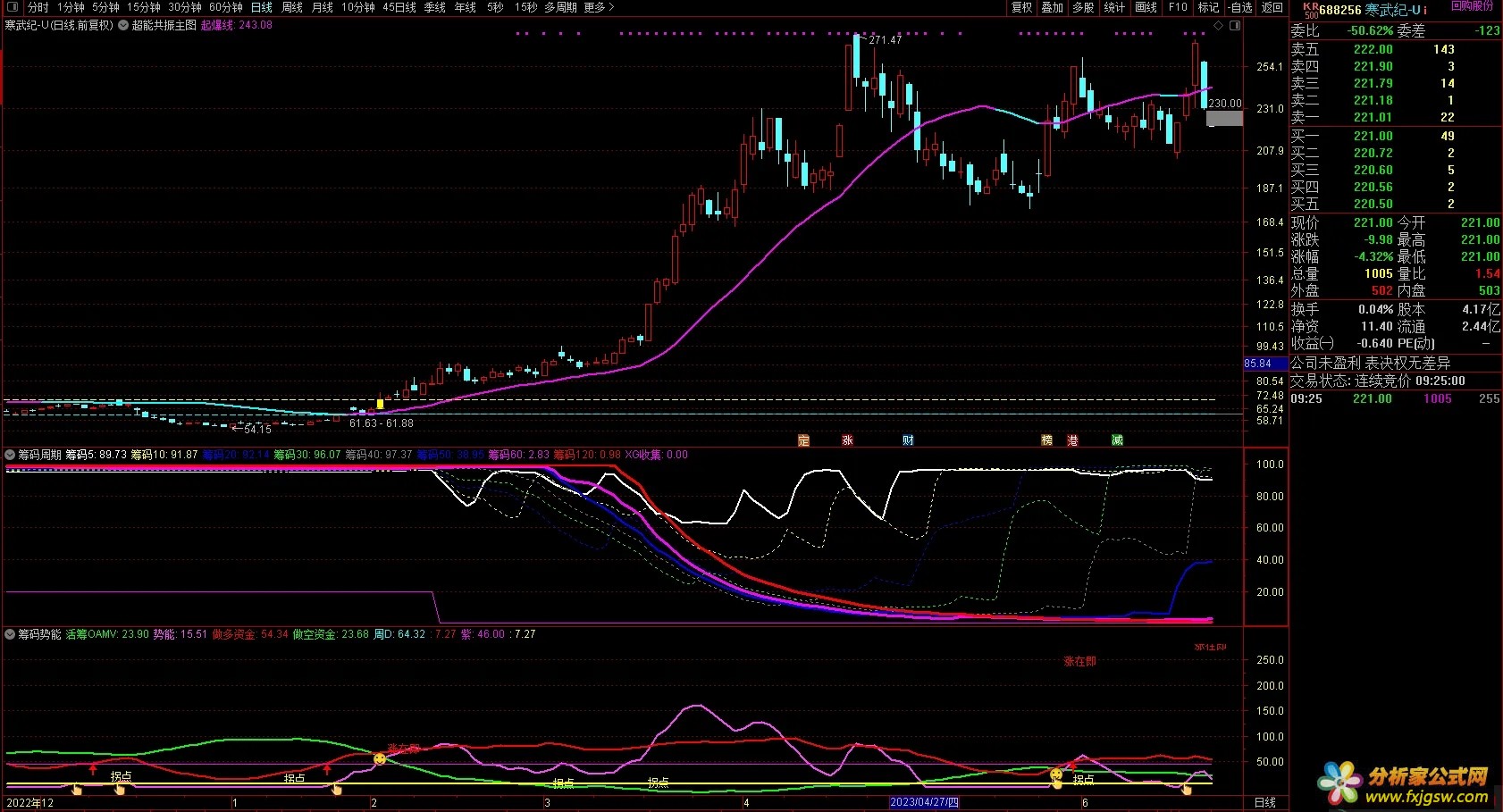1503x812 pixels.
Task: Select the 1分钟 period
Action: point(71,7)
